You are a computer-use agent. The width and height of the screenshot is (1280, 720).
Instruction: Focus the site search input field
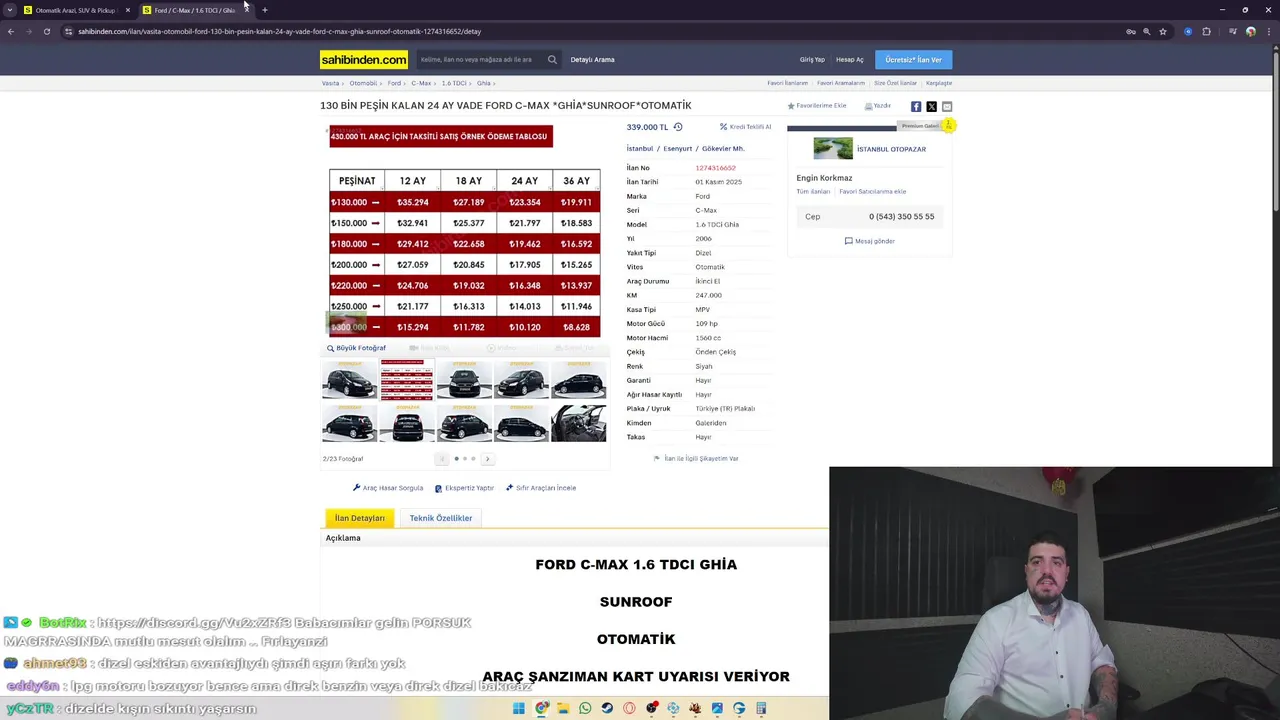click(x=480, y=59)
